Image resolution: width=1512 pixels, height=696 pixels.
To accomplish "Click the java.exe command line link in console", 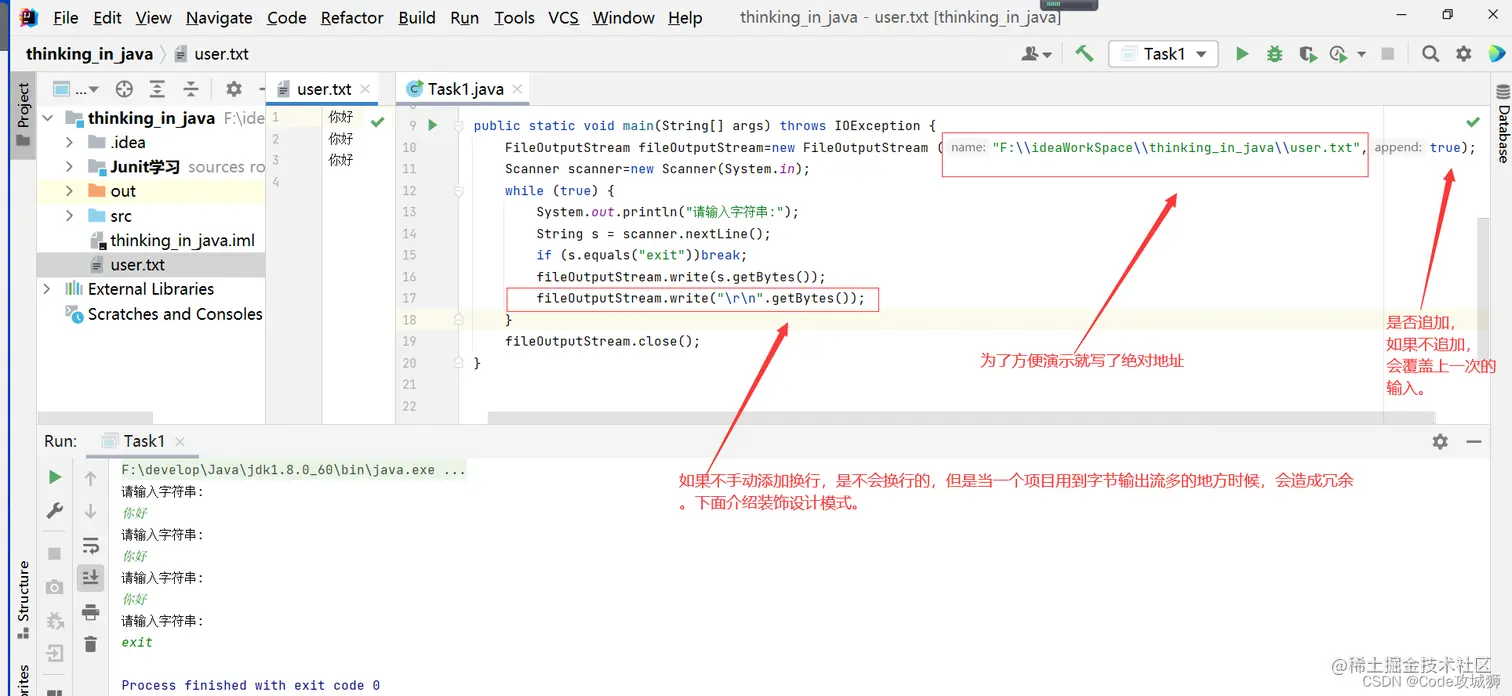I will [293, 470].
